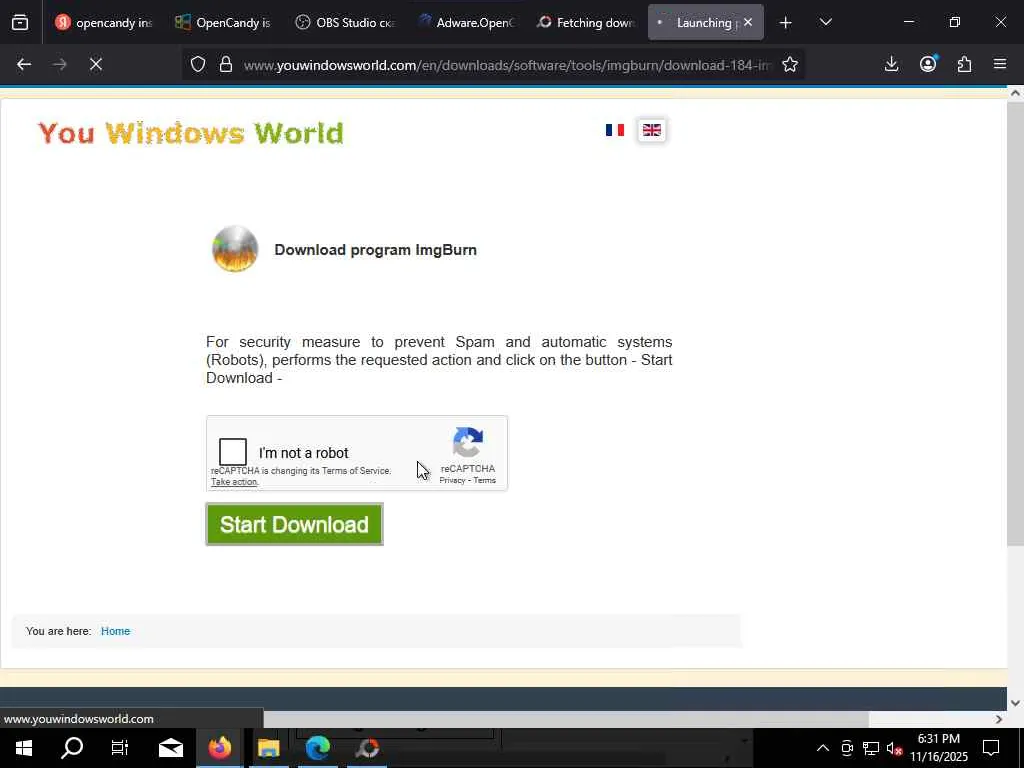Viewport: 1024px width, 768px height.
Task: Click the muted volume tray icon
Action: tap(894, 748)
